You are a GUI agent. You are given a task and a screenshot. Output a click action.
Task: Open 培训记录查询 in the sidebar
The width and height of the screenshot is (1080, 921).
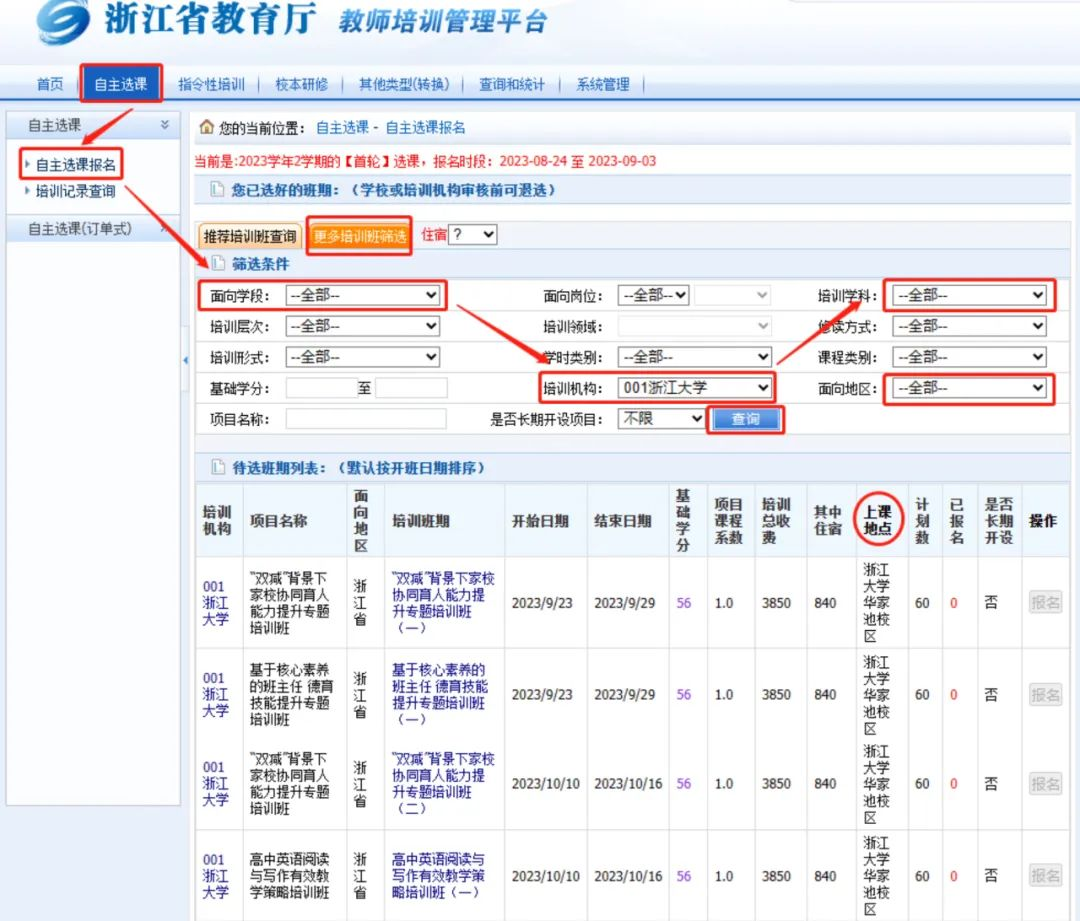75,191
